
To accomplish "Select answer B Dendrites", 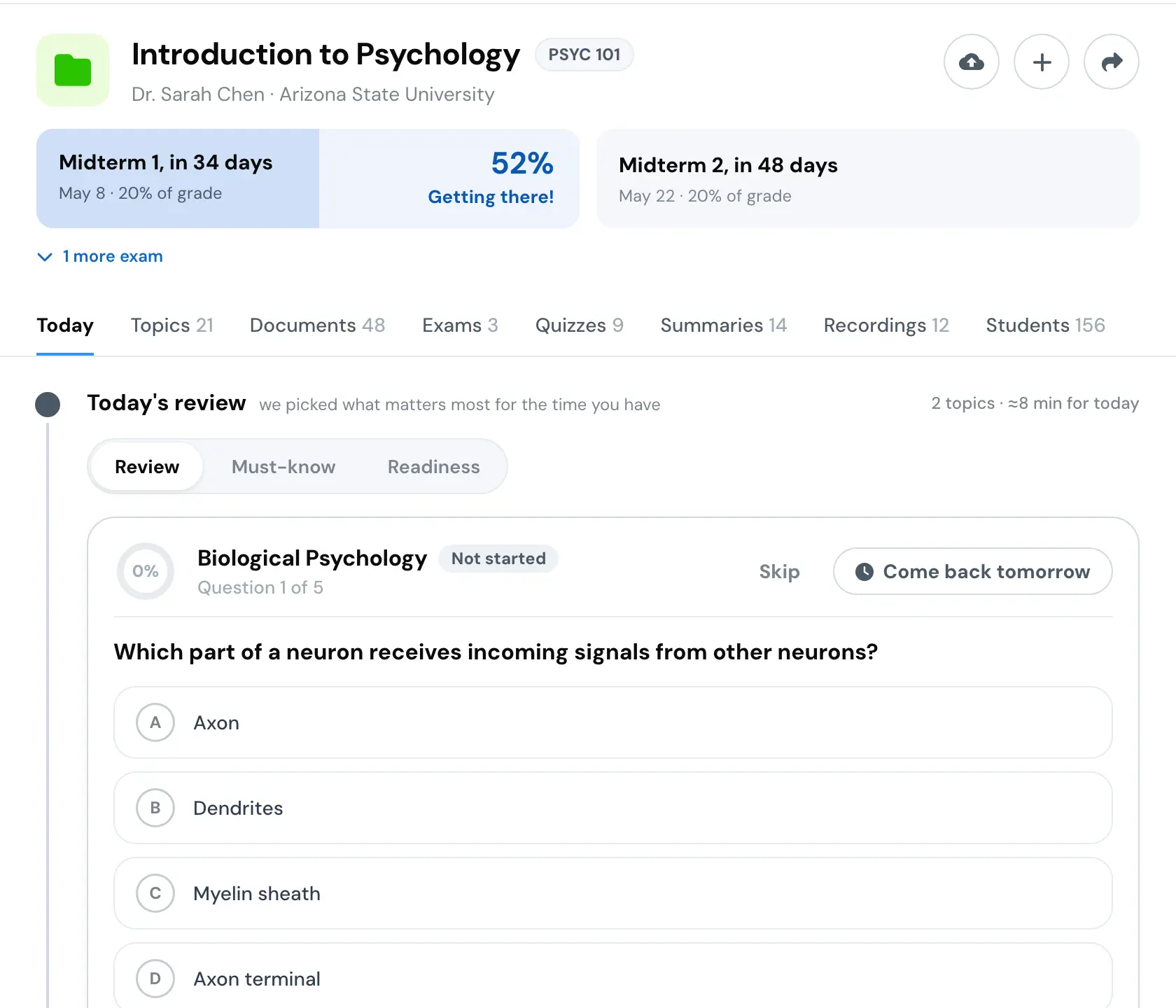I will point(612,808).
